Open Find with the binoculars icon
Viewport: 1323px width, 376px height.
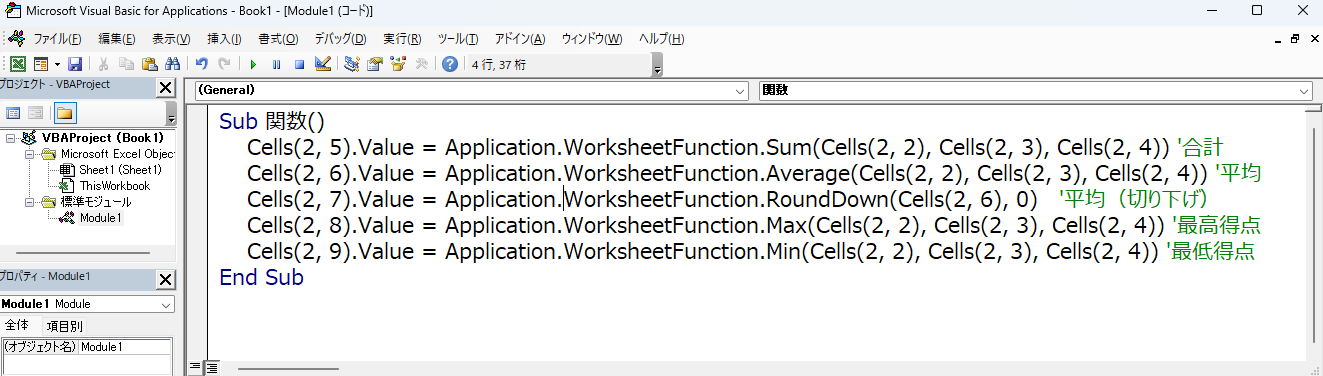[x=172, y=64]
